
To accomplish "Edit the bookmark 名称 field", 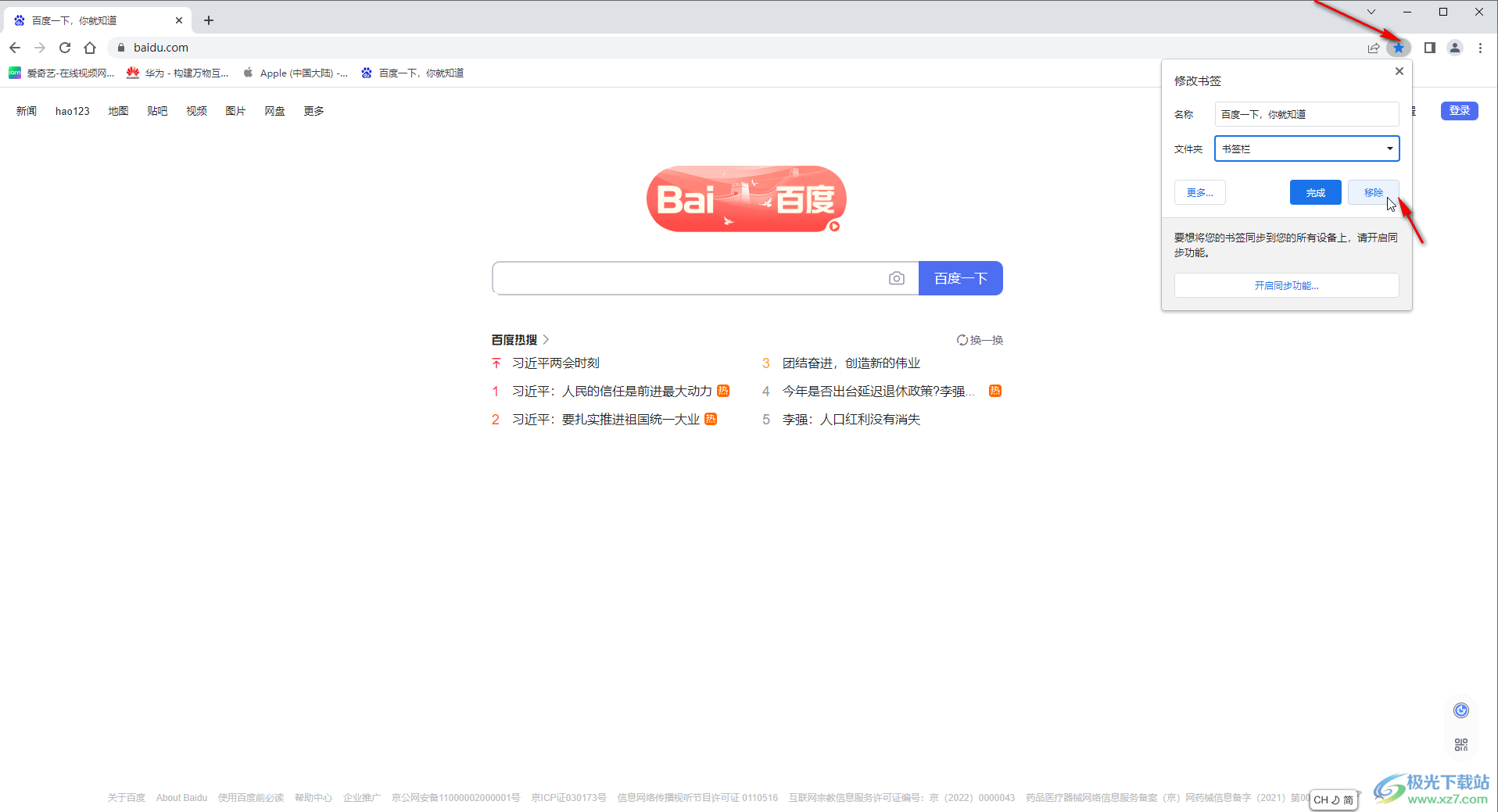I will (1307, 114).
